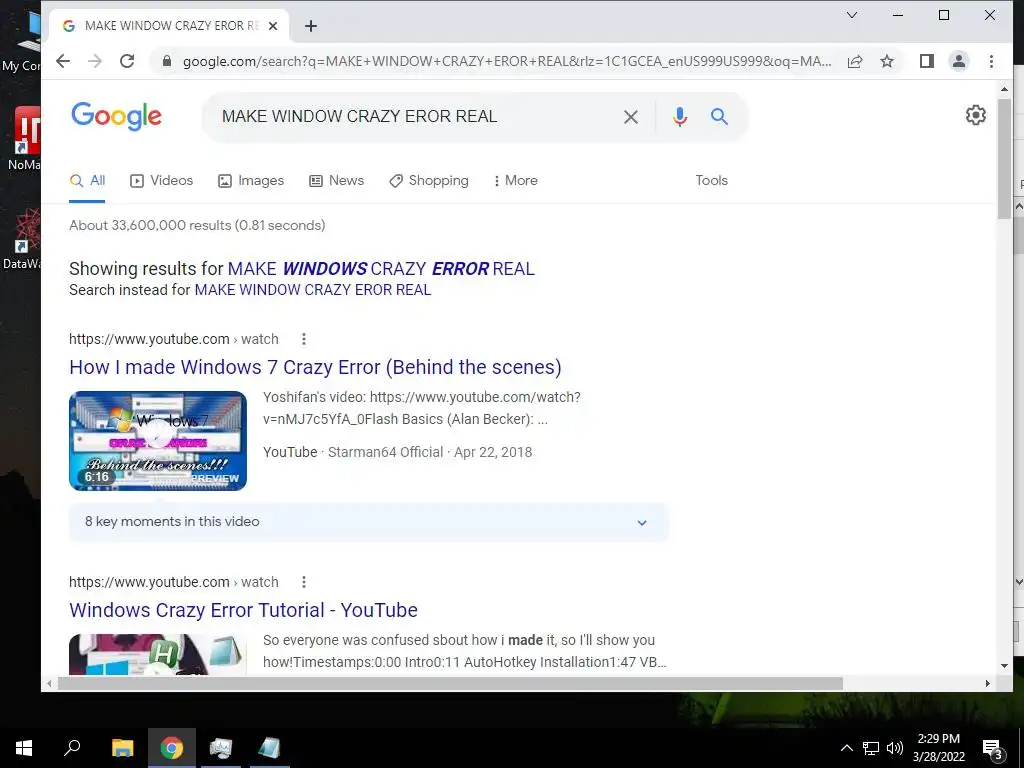Switch to Shopping results tab
The width and height of the screenshot is (1024, 768).
click(x=429, y=181)
